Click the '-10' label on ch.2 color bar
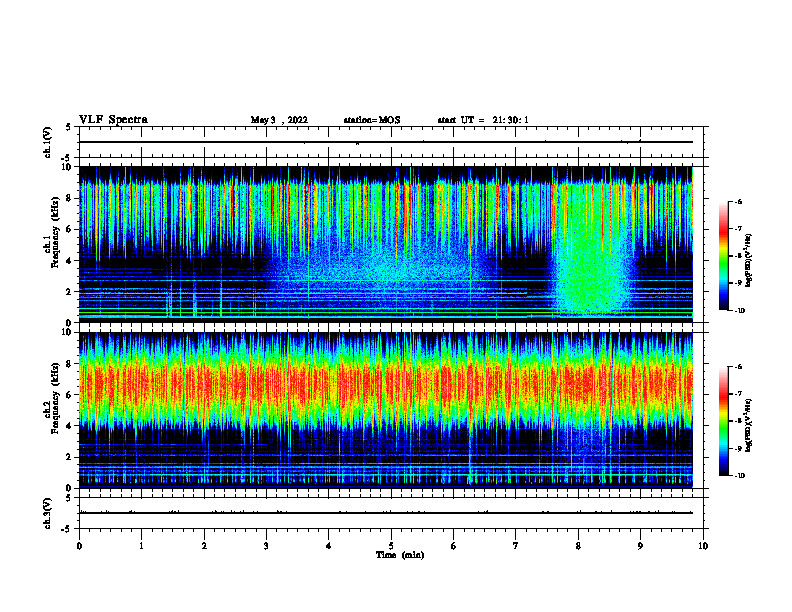 click(739, 475)
